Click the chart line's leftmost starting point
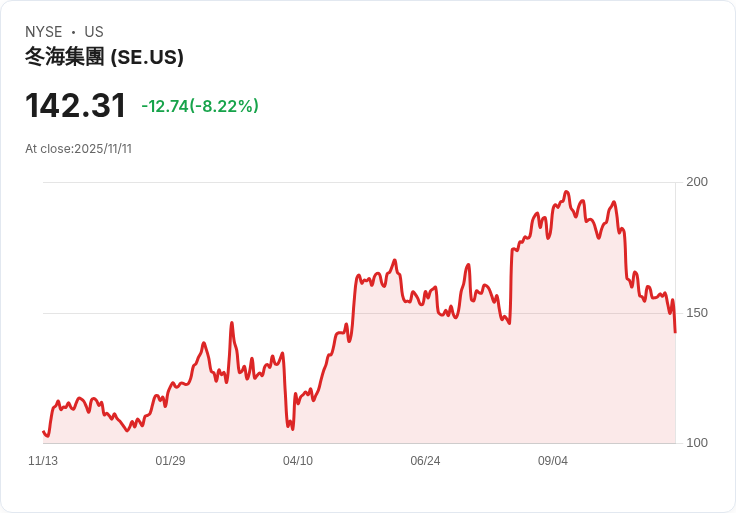This screenshot has height=513, width=736. [43, 432]
